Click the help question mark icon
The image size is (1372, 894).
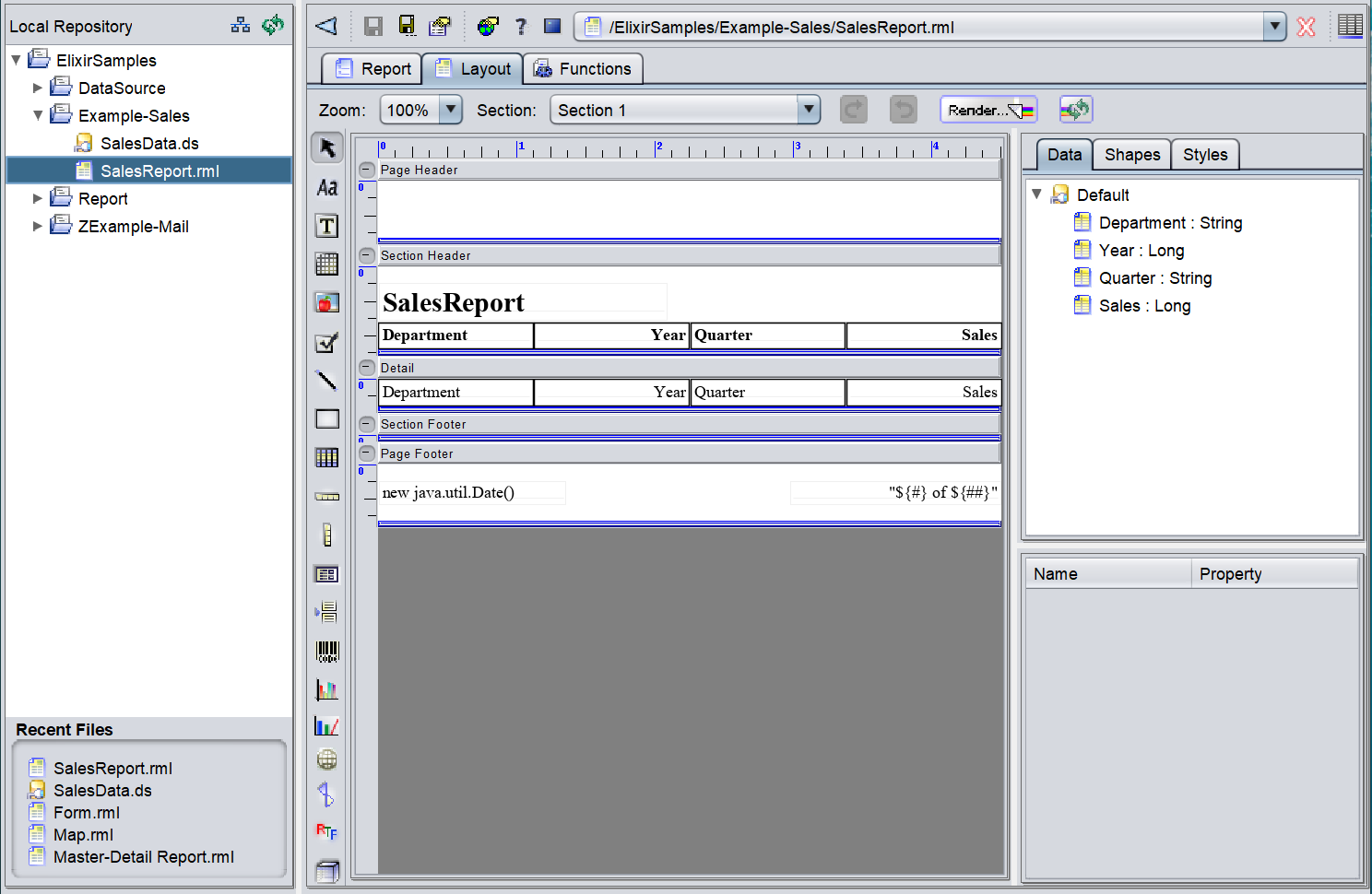(521, 26)
